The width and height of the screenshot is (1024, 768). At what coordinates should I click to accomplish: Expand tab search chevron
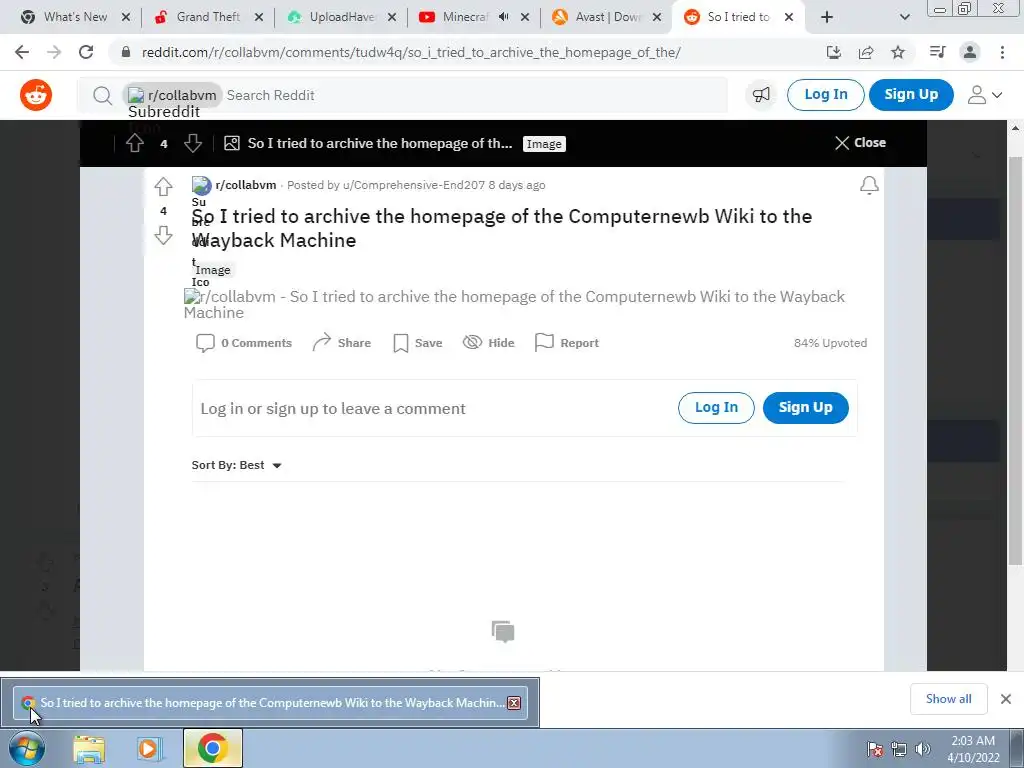(904, 17)
